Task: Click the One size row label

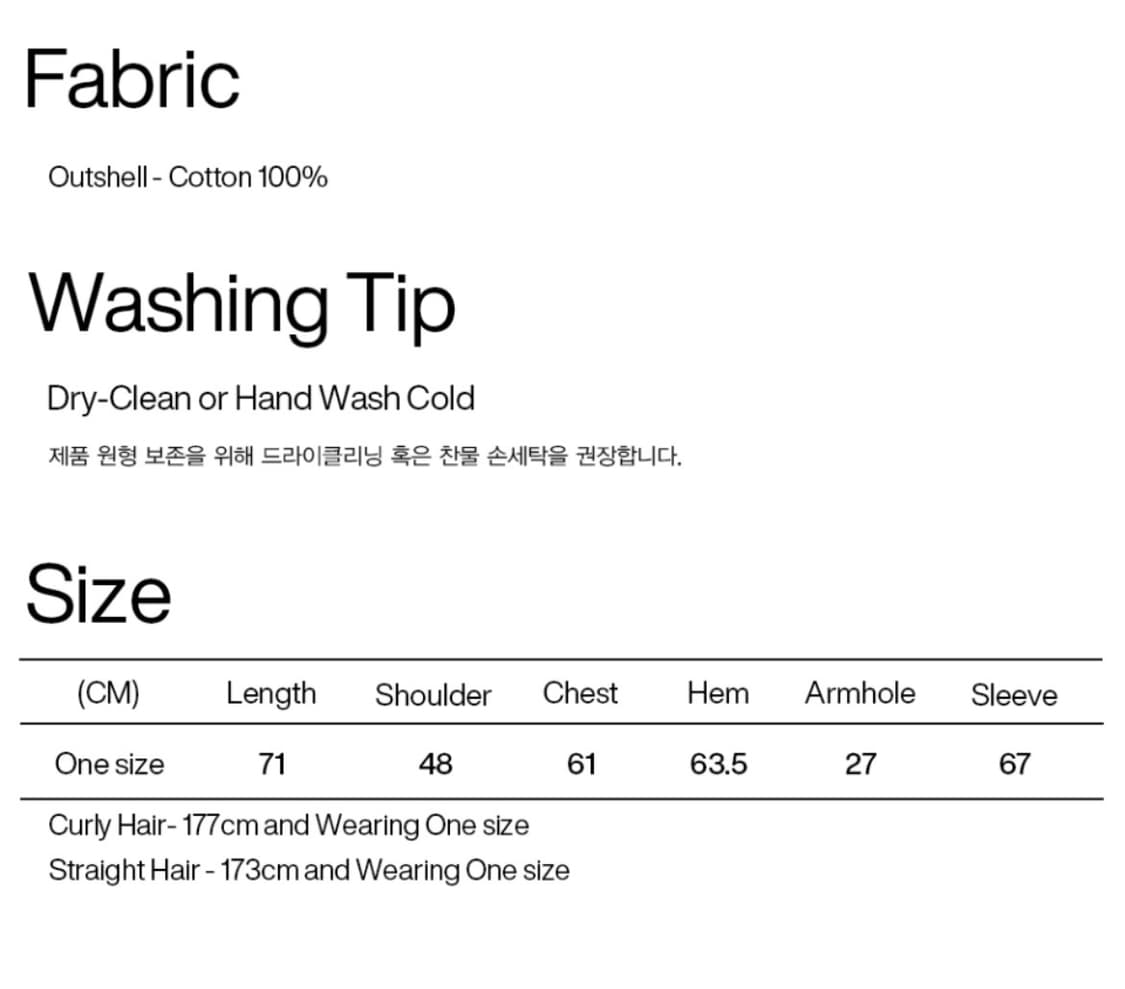Action: (x=109, y=764)
